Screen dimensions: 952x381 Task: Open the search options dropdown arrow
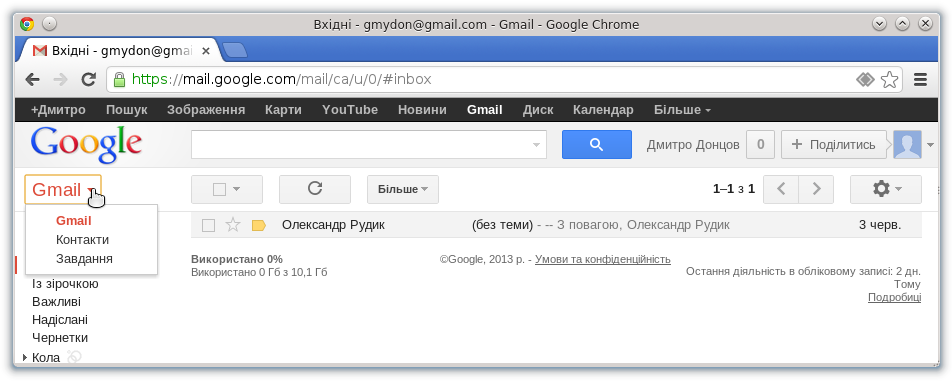(x=536, y=145)
